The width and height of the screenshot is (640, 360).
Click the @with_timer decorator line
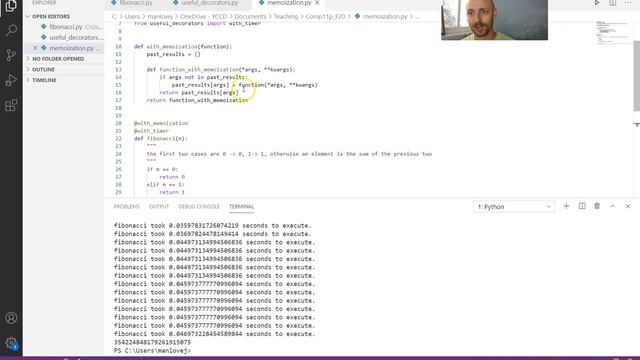[x=151, y=131]
